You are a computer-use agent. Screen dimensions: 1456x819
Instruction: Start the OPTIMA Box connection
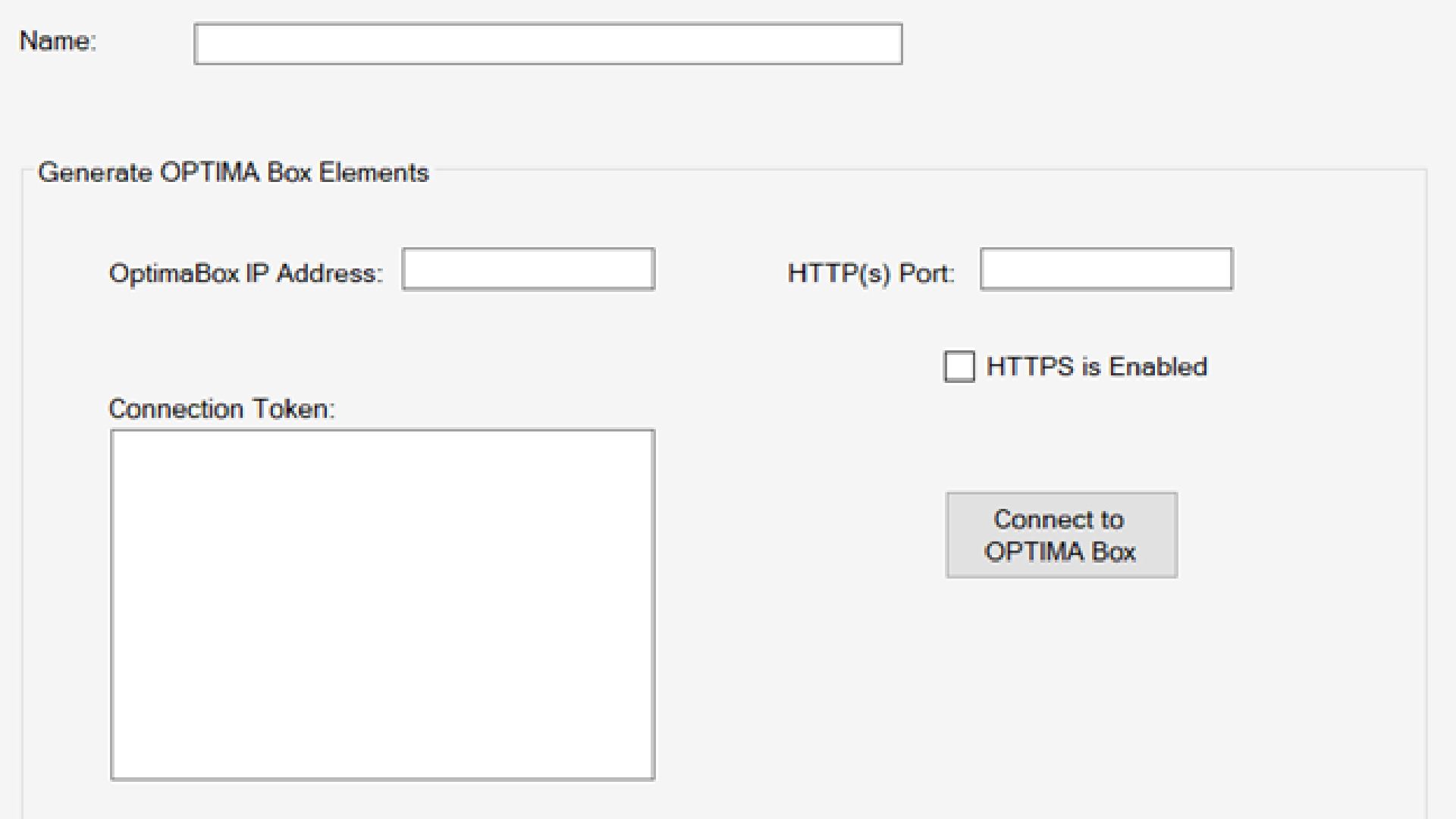coord(1062,535)
